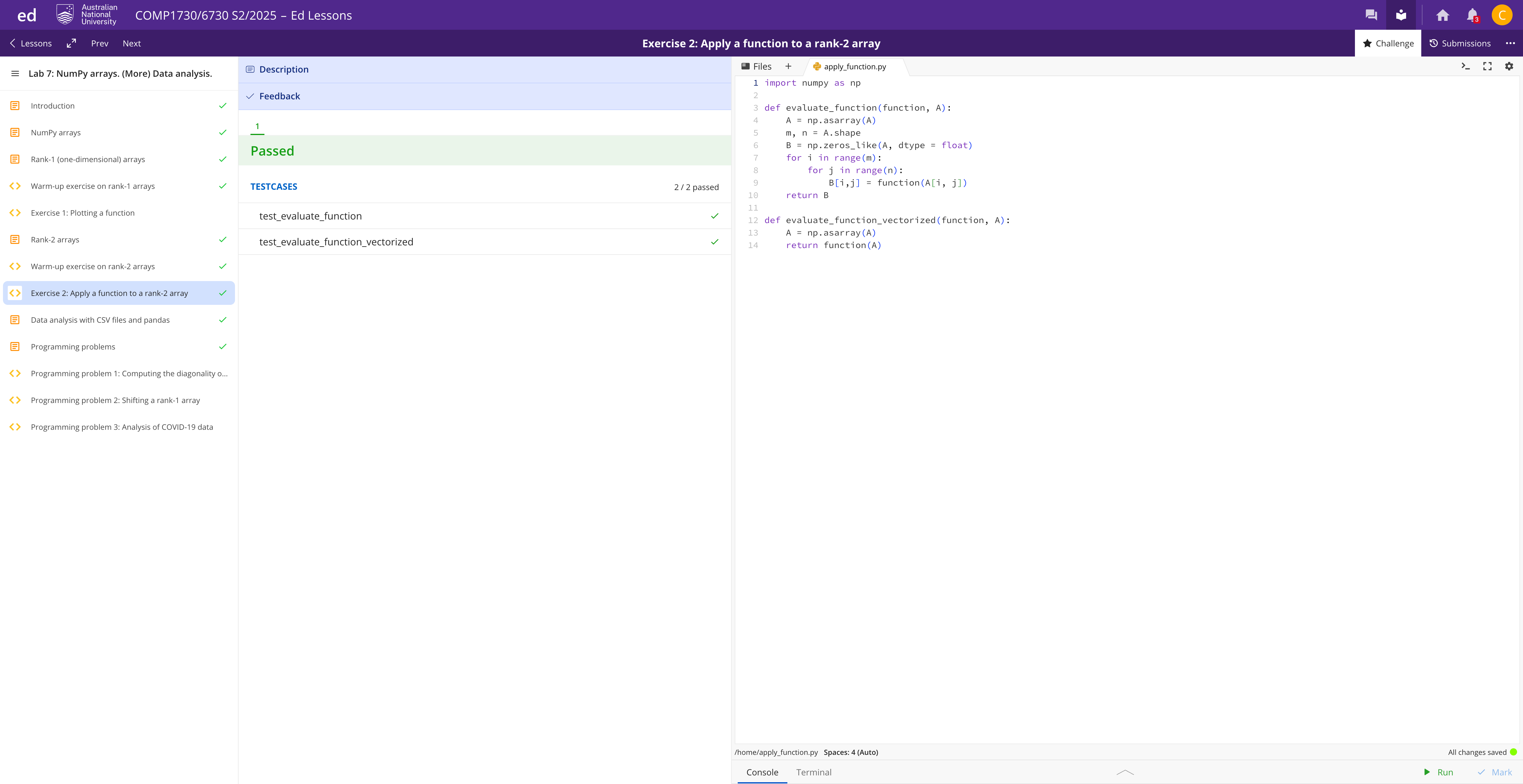Open the terminal prompt icon in editor toolbar

click(x=1466, y=66)
